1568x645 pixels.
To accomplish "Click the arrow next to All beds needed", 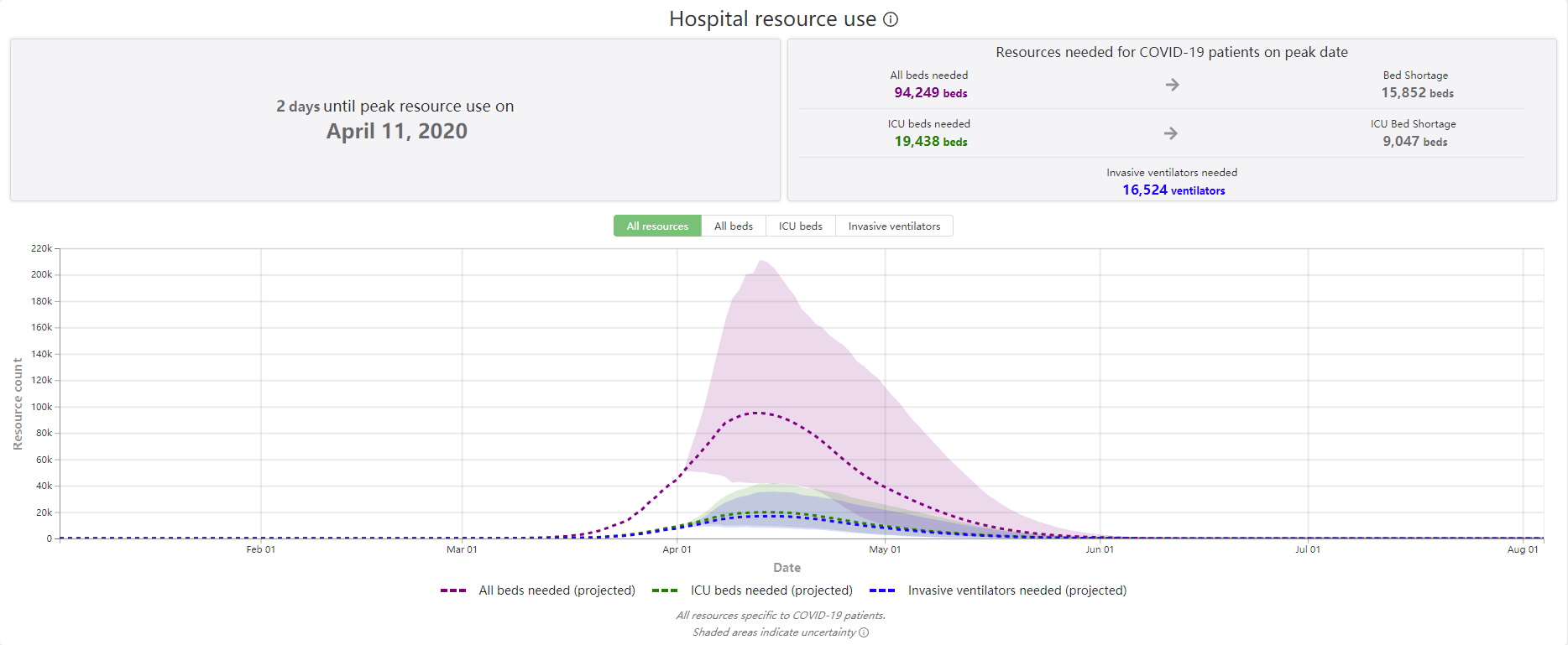I will coord(1172,85).
